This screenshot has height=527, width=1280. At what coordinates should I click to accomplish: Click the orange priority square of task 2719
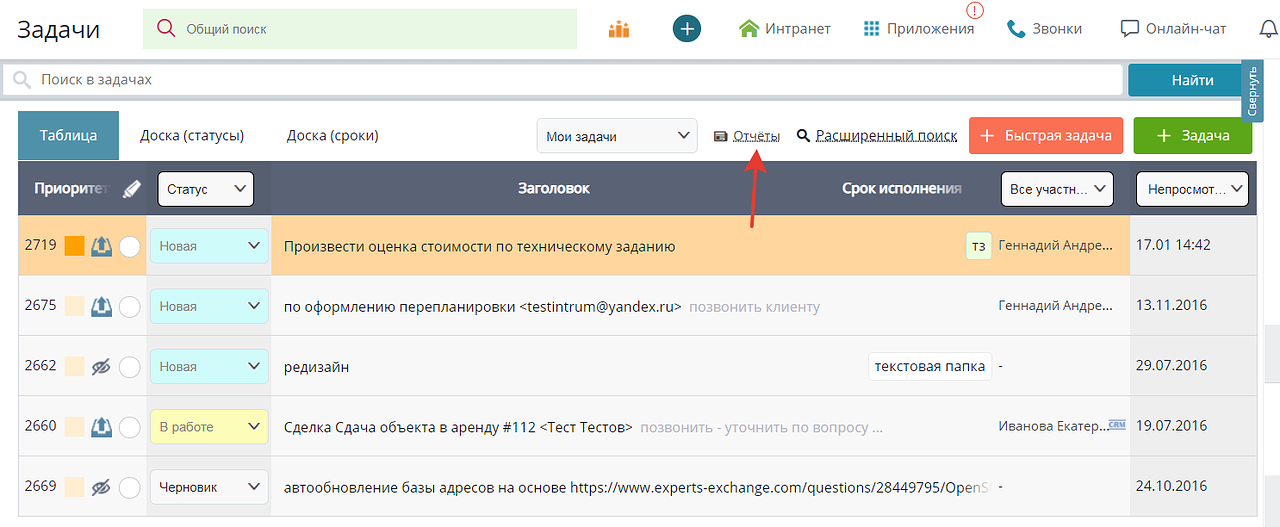74,246
